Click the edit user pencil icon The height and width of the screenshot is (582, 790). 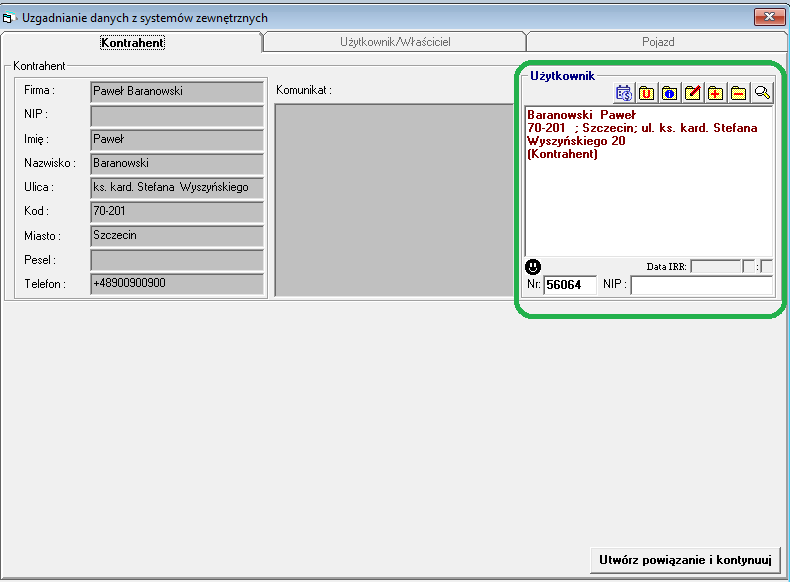693,93
